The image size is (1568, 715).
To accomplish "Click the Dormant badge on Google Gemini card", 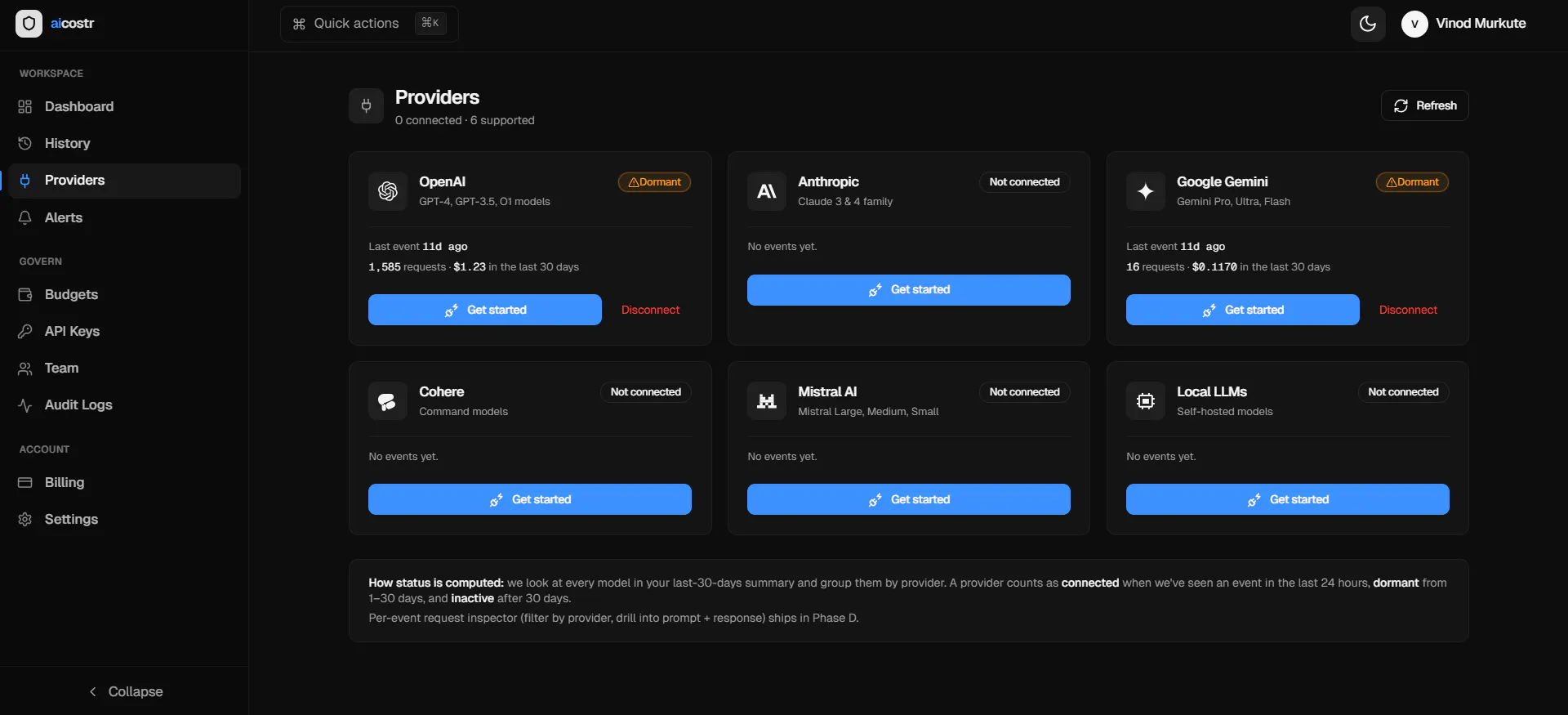I will 1412,182.
